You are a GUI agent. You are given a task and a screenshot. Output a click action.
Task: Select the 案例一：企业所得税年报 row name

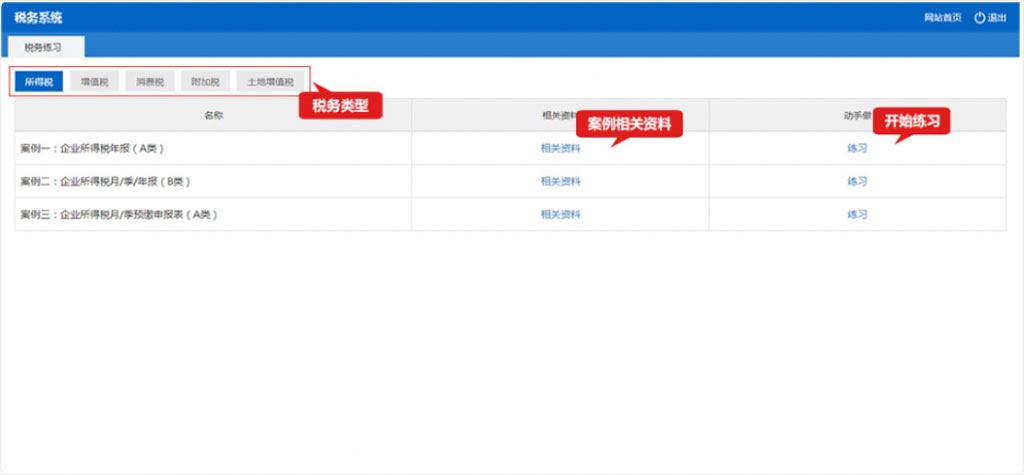point(92,148)
